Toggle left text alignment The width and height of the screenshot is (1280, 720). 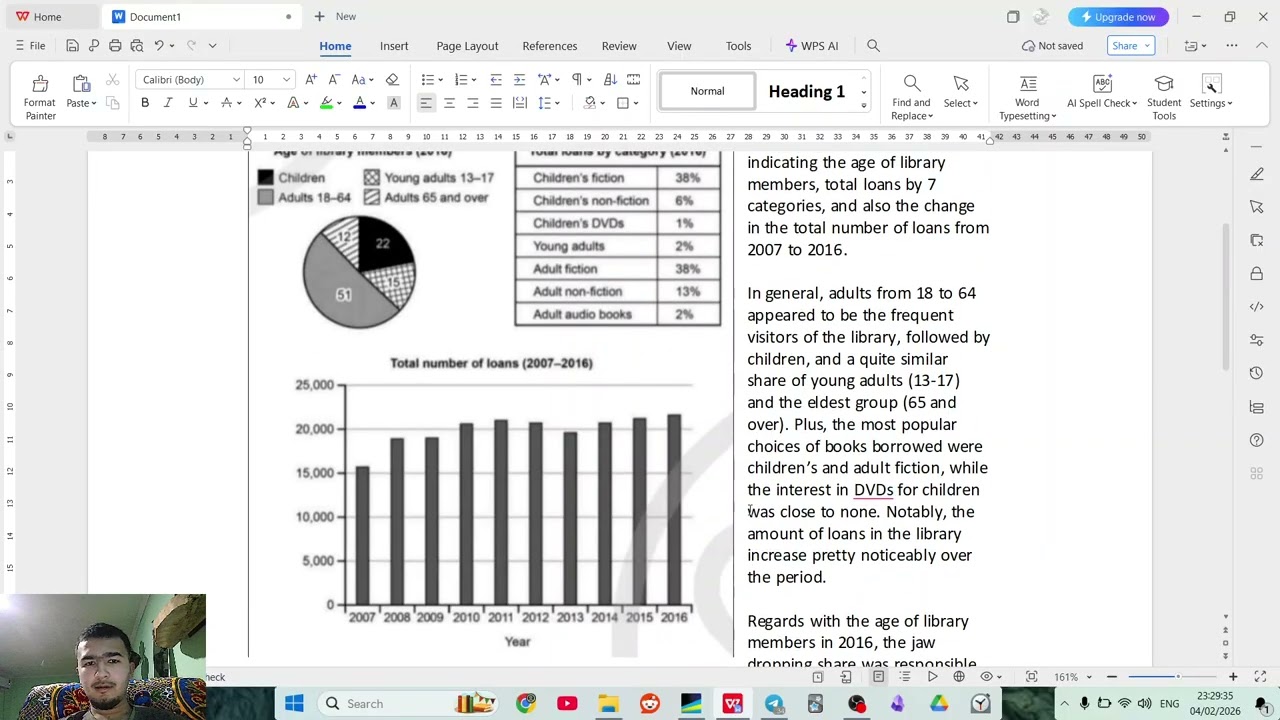coord(426,103)
